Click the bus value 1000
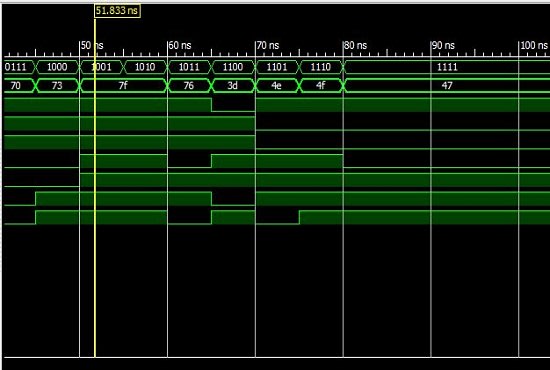Image resolution: width=550 pixels, height=370 pixels. pos(57,67)
